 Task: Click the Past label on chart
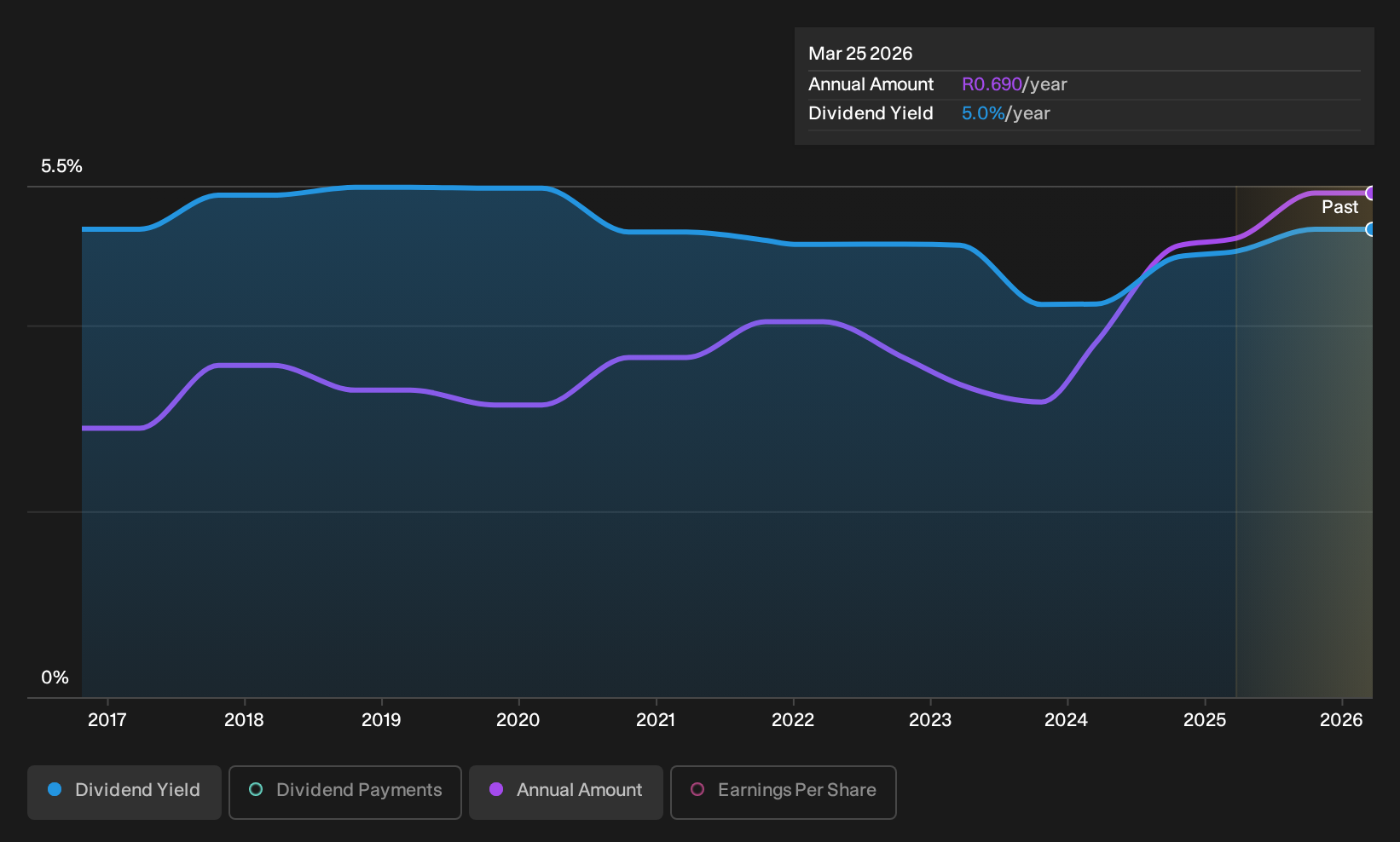pos(1340,207)
